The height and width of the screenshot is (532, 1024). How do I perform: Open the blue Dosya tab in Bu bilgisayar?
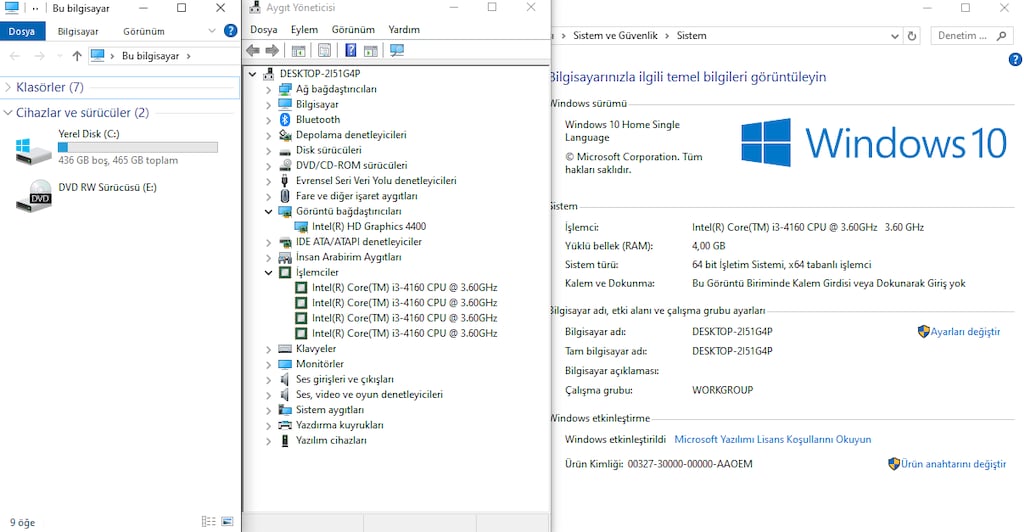[22, 31]
